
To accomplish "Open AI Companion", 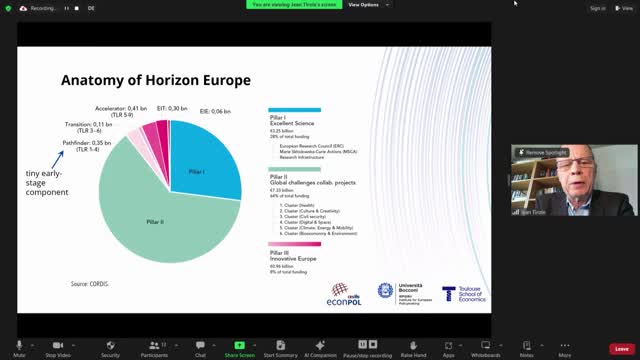I will click(320, 348).
